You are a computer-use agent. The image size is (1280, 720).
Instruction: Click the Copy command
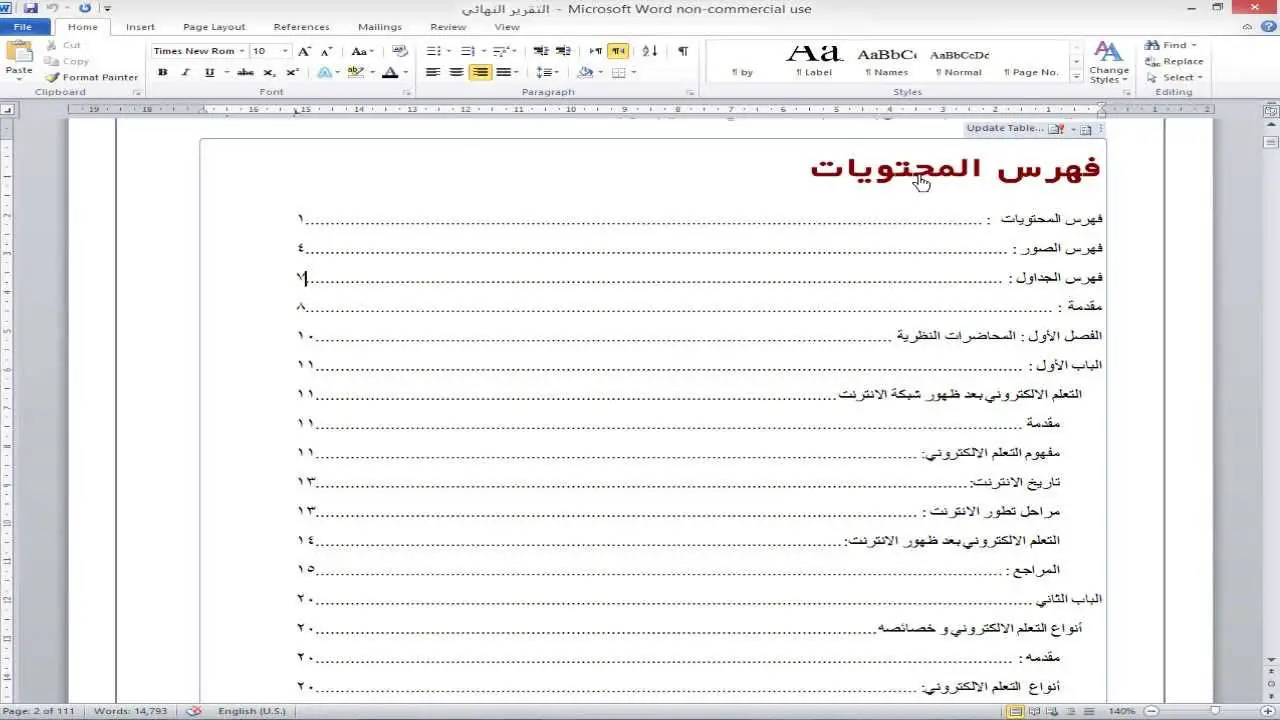[68, 61]
